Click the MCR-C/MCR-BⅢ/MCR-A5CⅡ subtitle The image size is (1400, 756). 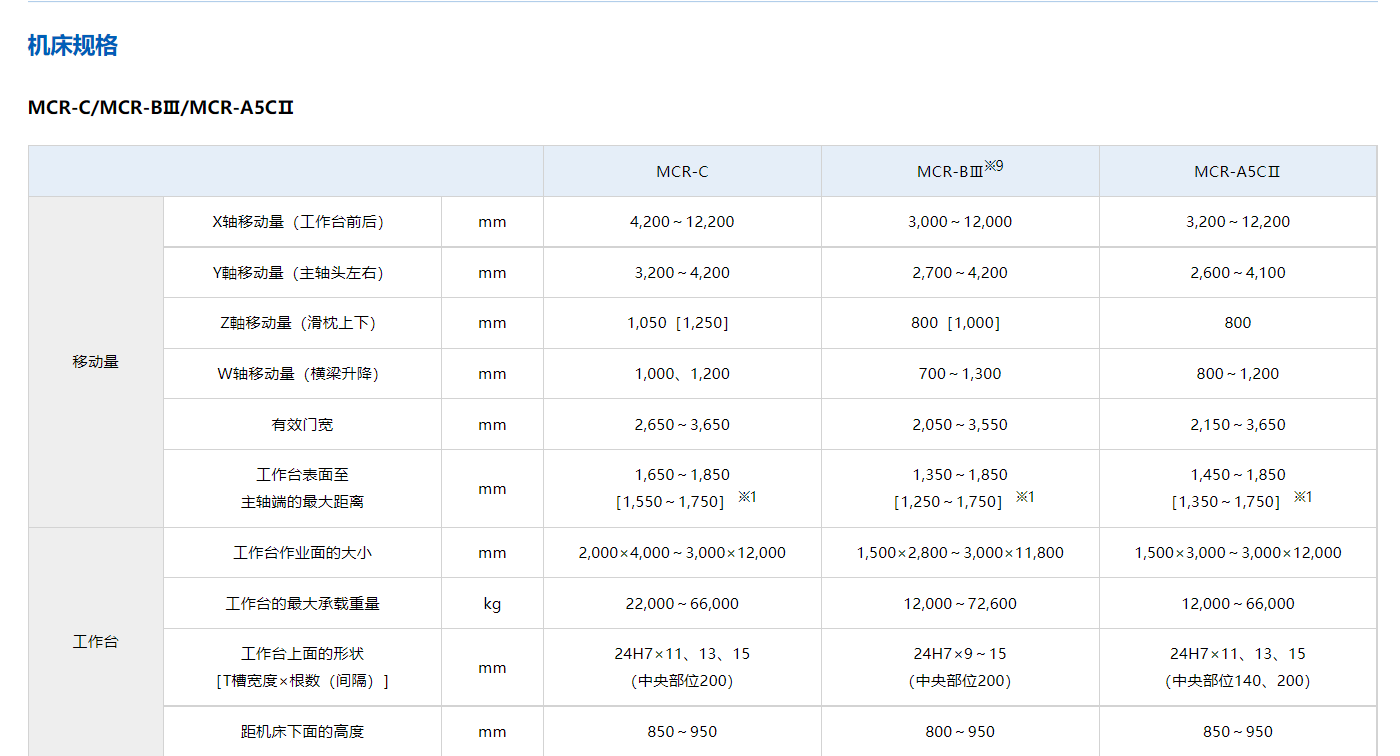(x=160, y=108)
